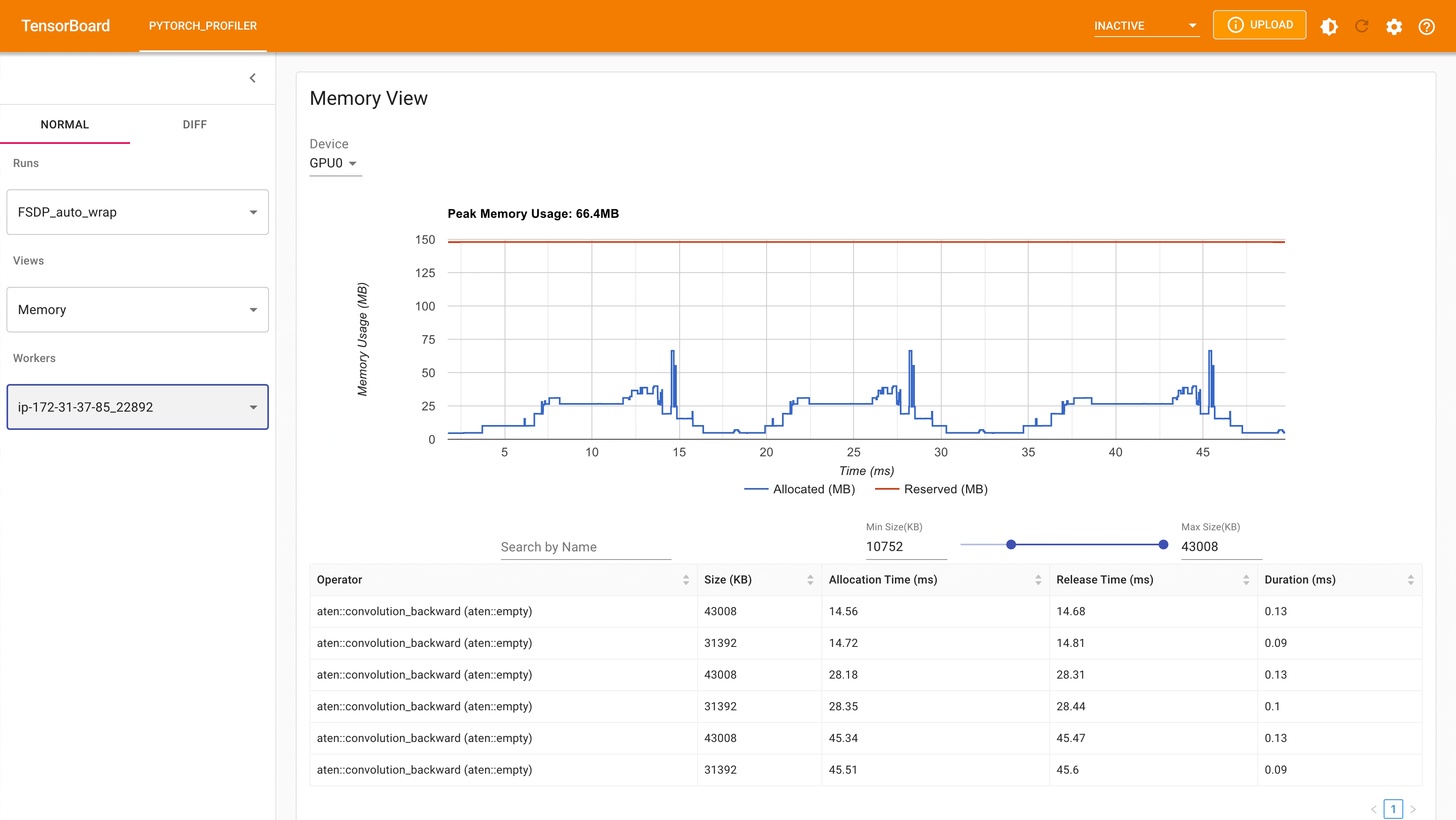Click the reload data refresh icon
Screen dimensions: 1456x820
1362,26
